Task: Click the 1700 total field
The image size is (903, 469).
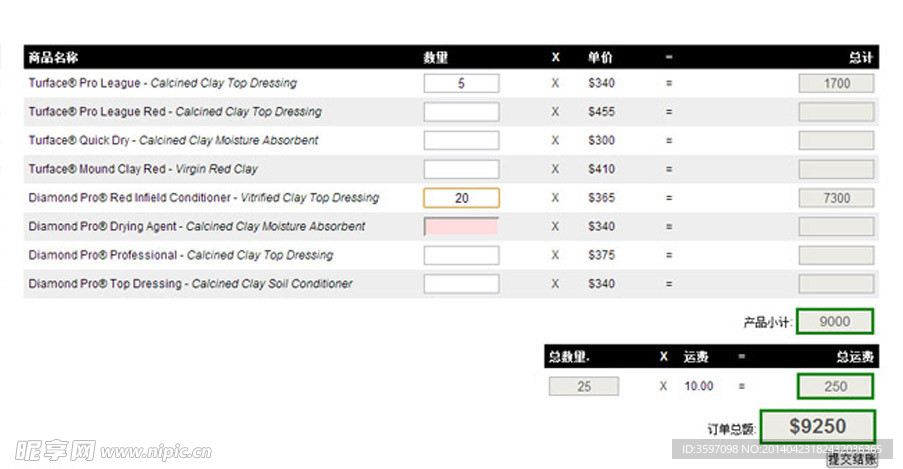Action: coord(836,83)
